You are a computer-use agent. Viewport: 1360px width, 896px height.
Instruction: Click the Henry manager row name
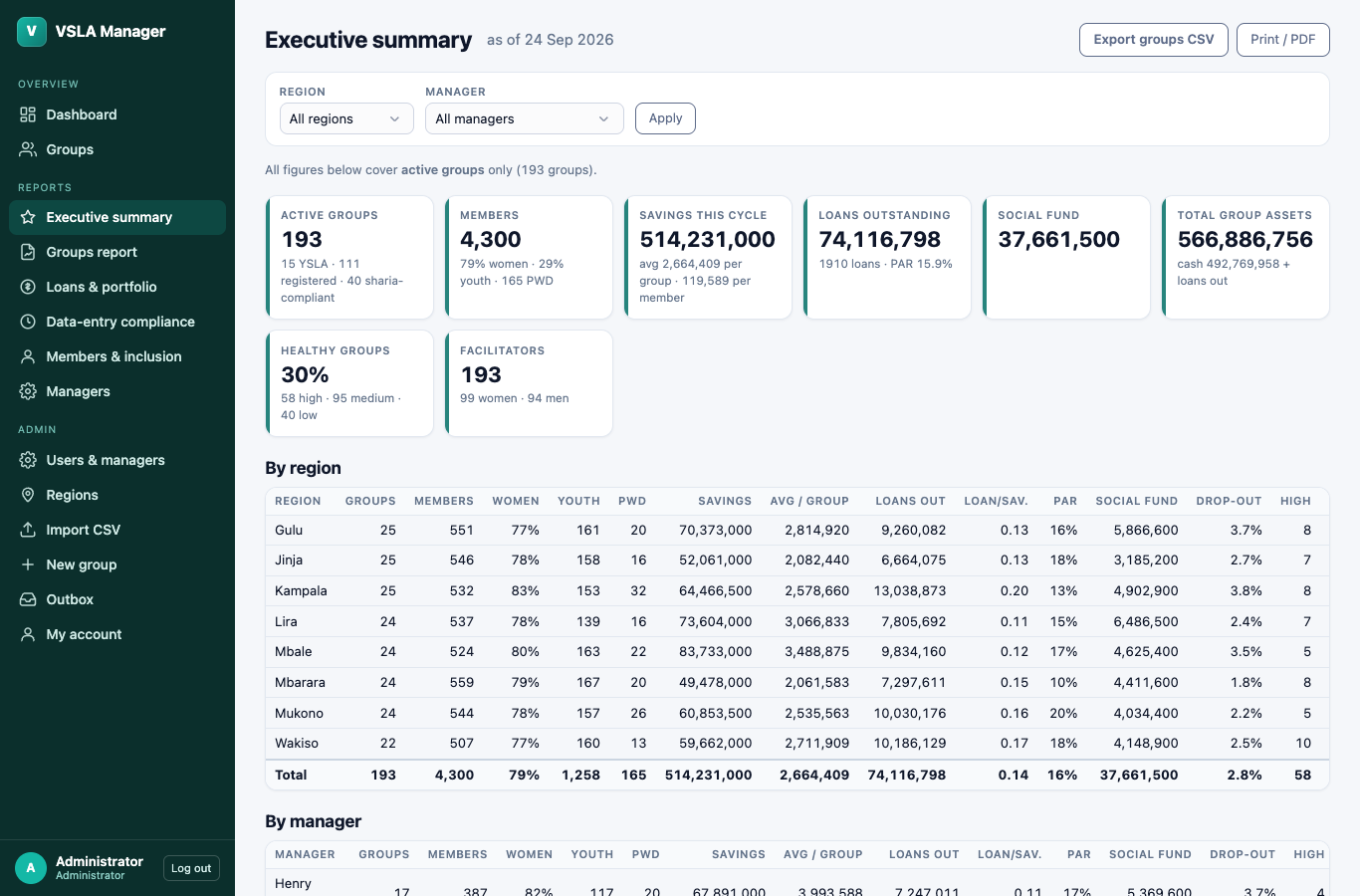click(293, 884)
